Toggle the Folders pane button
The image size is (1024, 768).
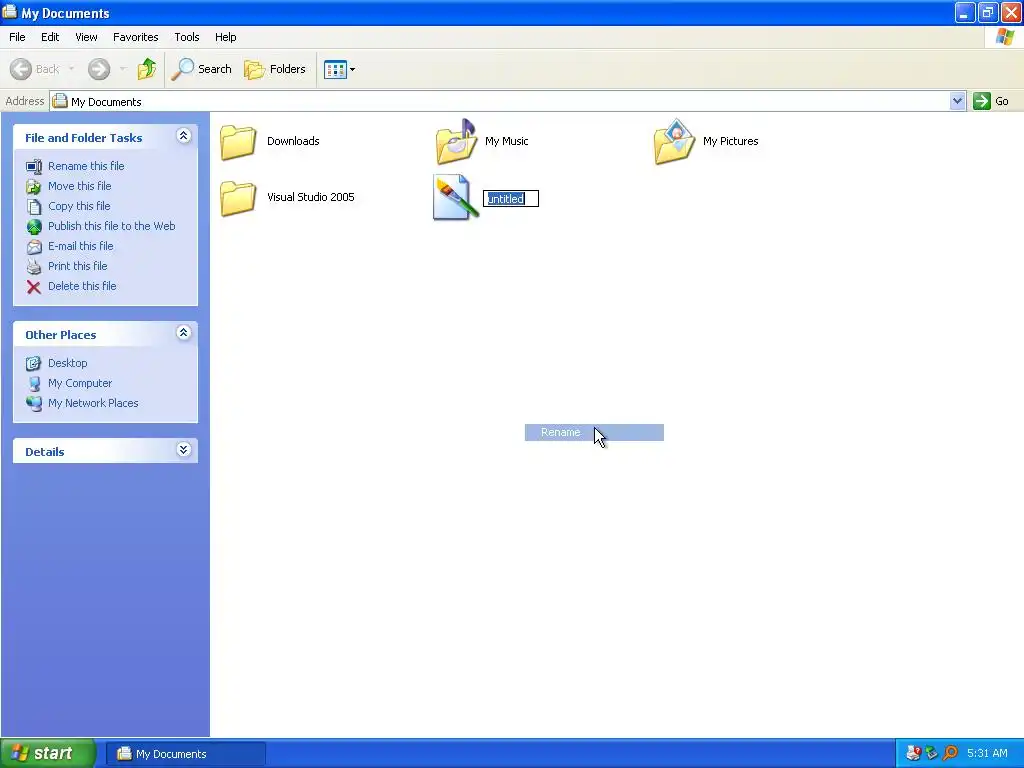(x=275, y=69)
